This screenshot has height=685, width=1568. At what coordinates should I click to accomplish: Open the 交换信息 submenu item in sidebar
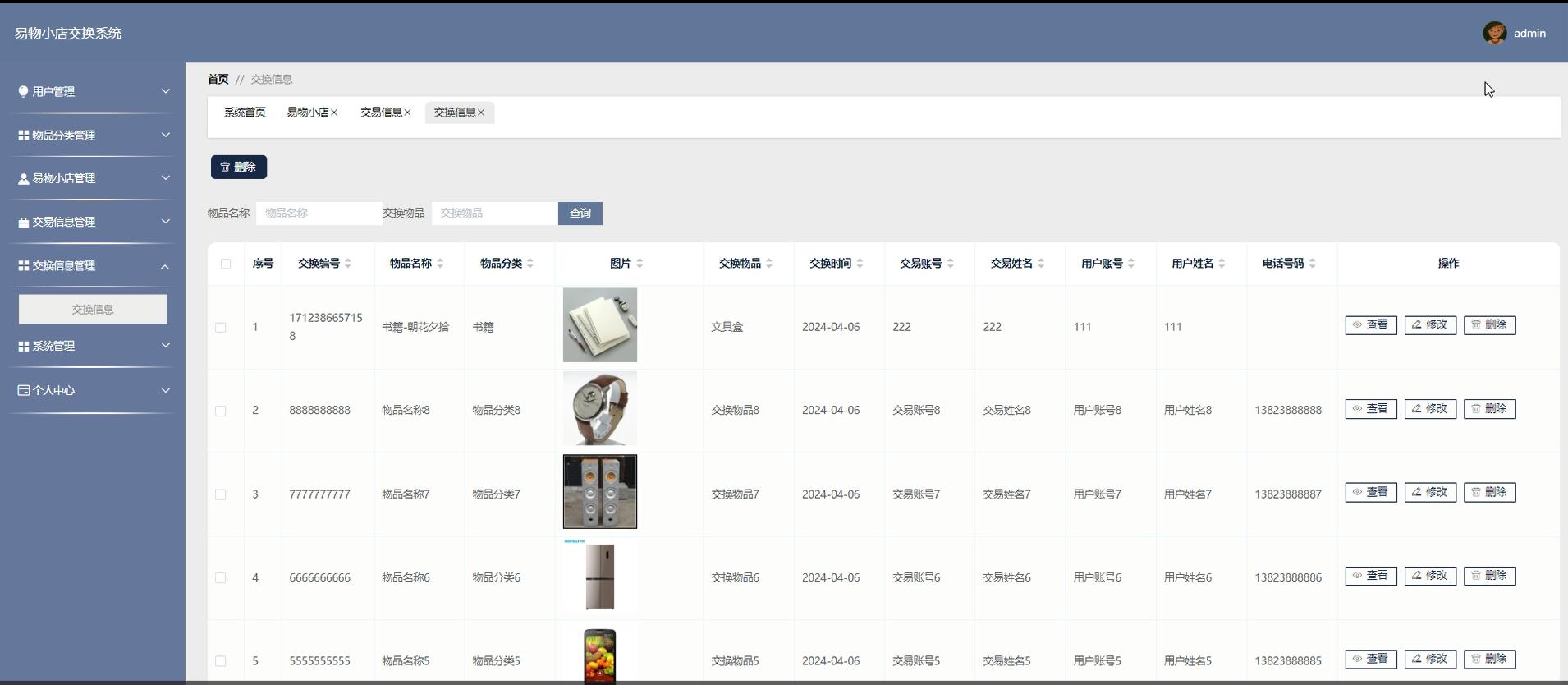click(93, 309)
